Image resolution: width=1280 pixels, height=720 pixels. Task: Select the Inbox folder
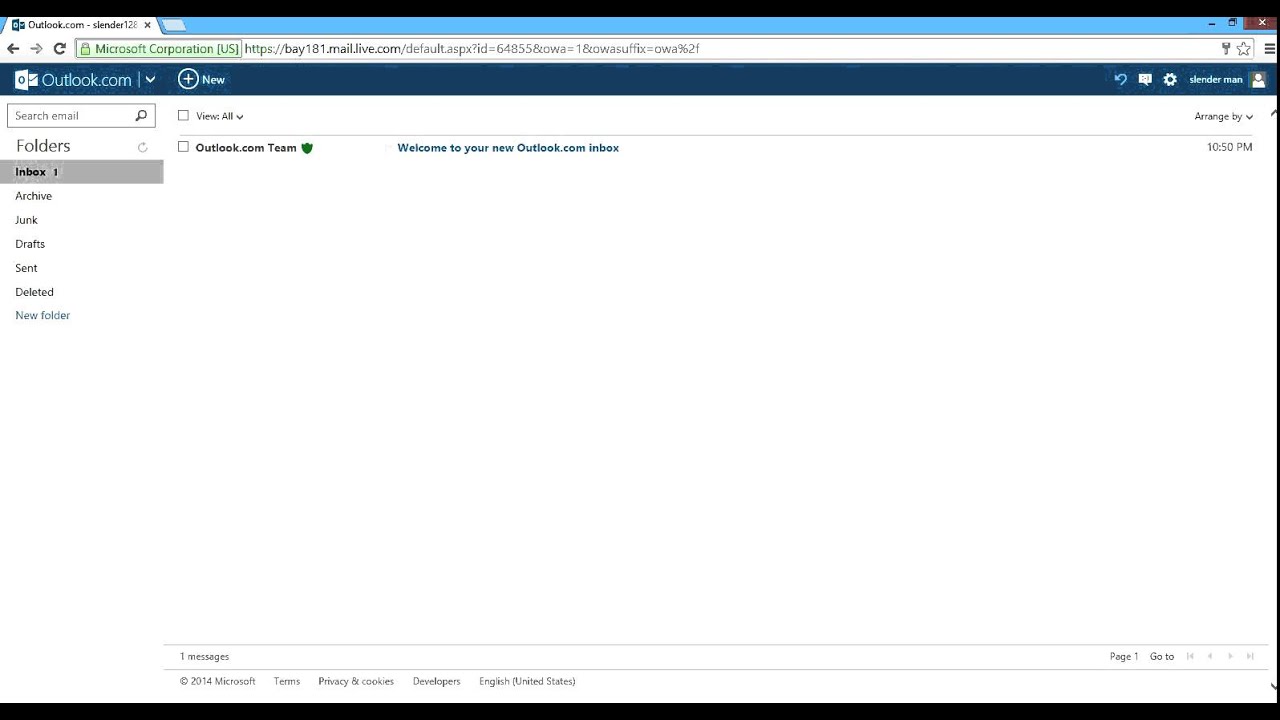pyautogui.click(x=82, y=172)
